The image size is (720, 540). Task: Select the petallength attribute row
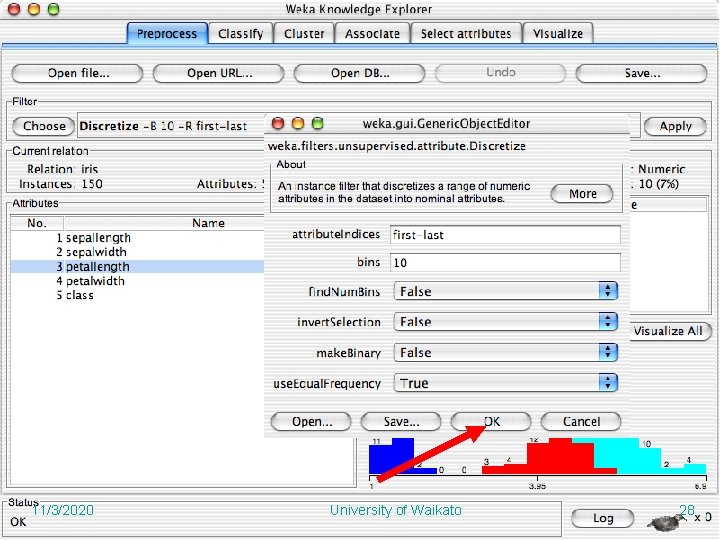tap(137, 266)
